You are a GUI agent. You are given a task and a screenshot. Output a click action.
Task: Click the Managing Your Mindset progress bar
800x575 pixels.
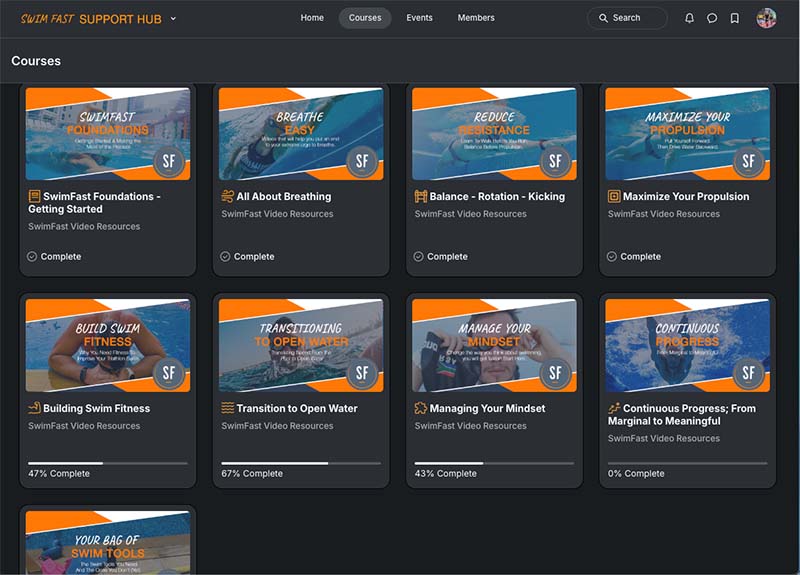pos(494,463)
